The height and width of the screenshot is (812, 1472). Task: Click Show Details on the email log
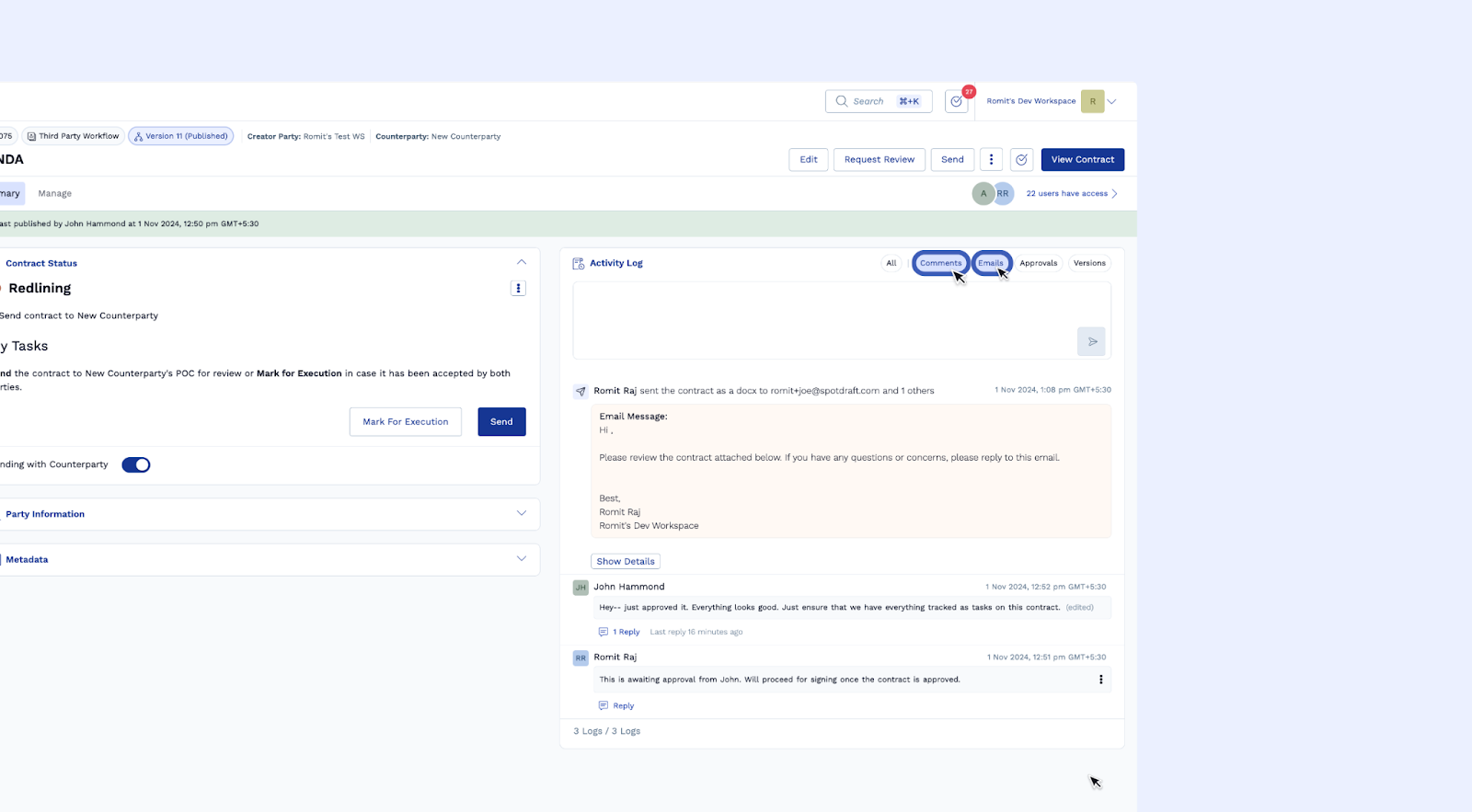(x=626, y=561)
